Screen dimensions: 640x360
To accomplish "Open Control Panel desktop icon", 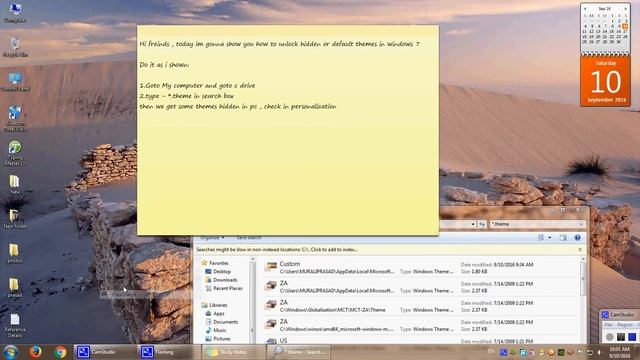I will [x=15, y=82].
